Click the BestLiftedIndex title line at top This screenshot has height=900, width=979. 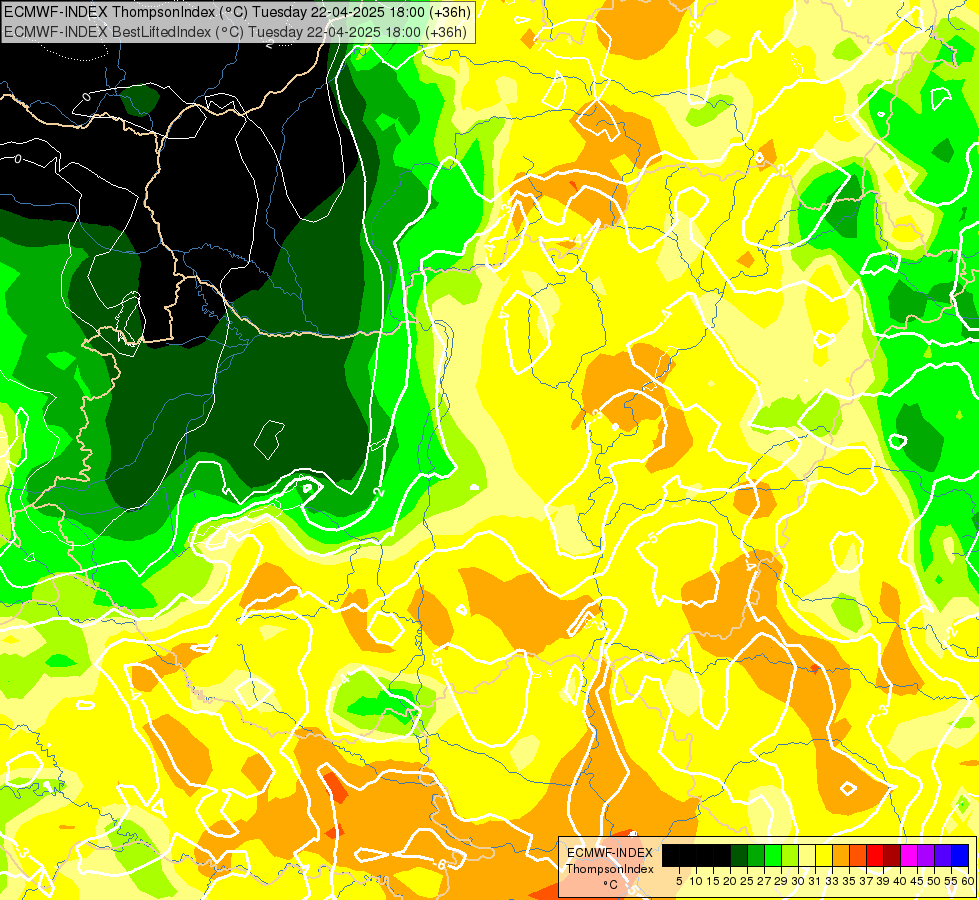[235, 32]
